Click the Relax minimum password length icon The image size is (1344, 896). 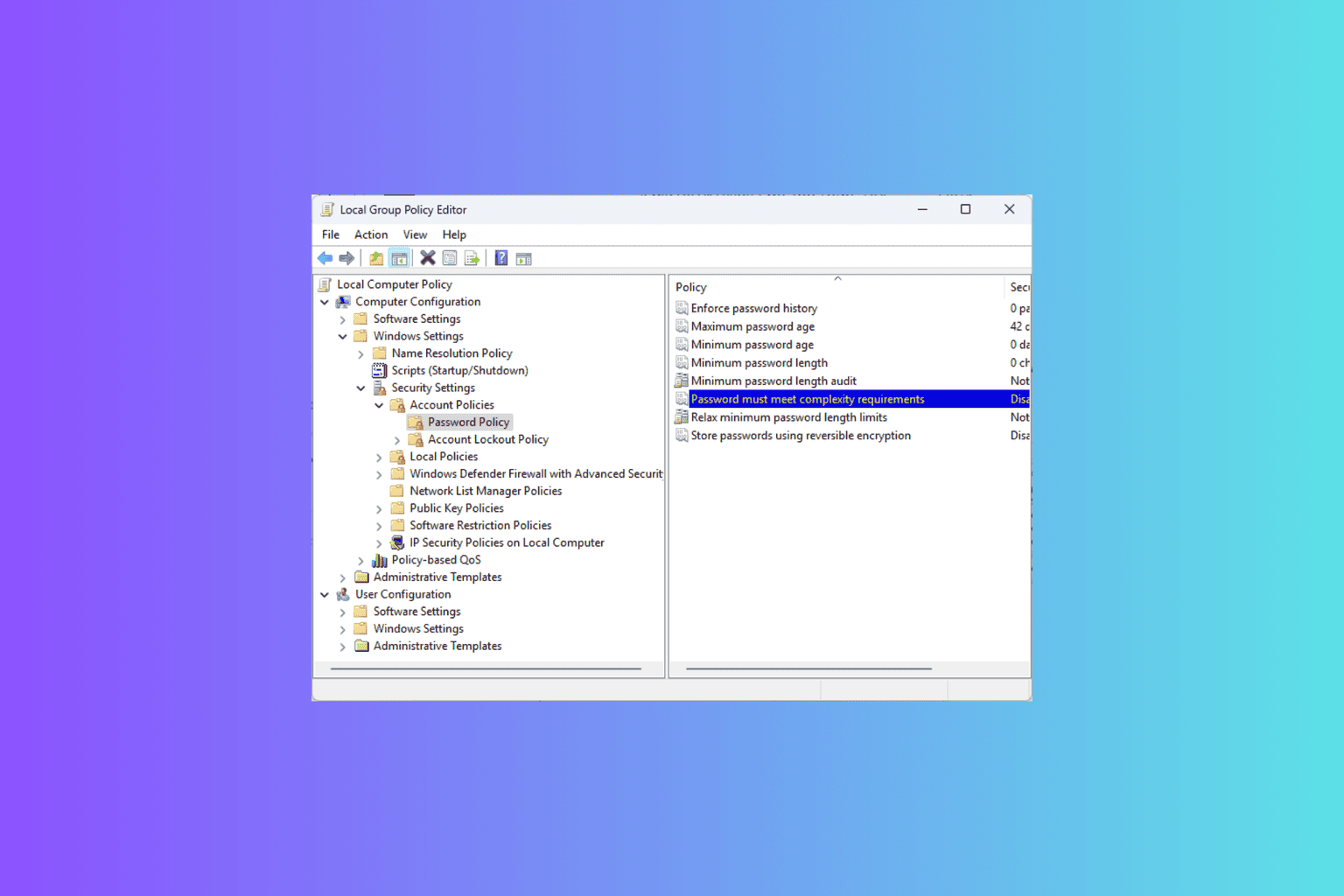pyautogui.click(x=682, y=417)
